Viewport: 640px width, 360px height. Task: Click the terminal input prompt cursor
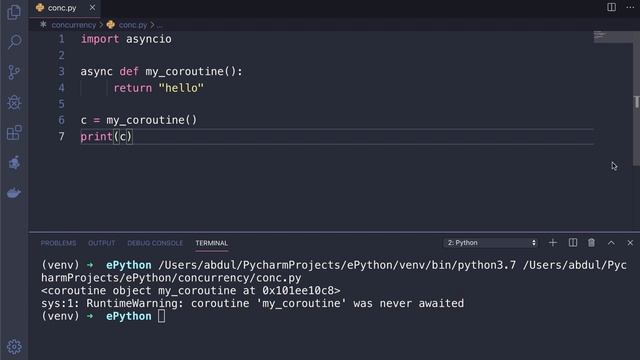coord(162,316)
